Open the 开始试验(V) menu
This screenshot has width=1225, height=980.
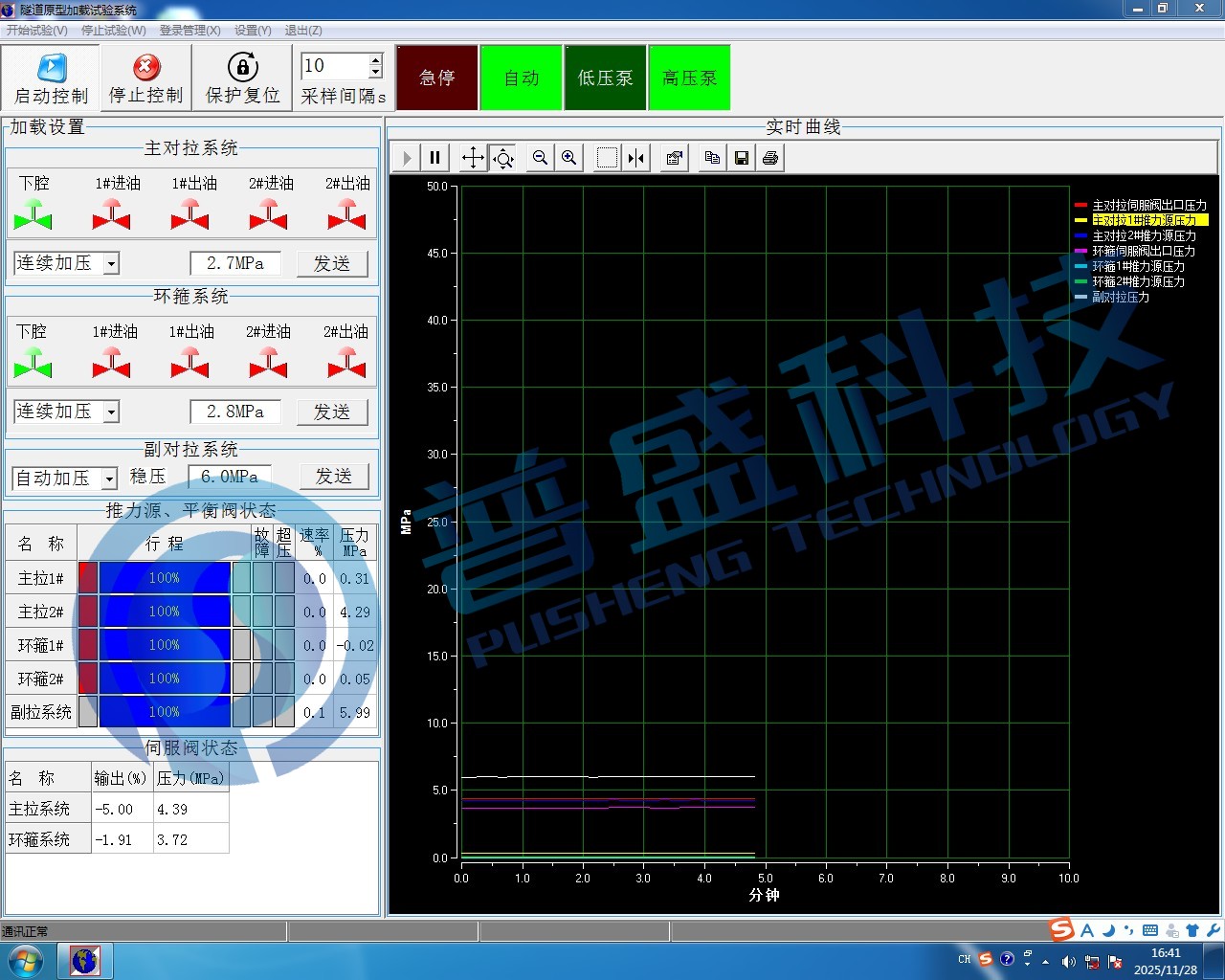37,31
